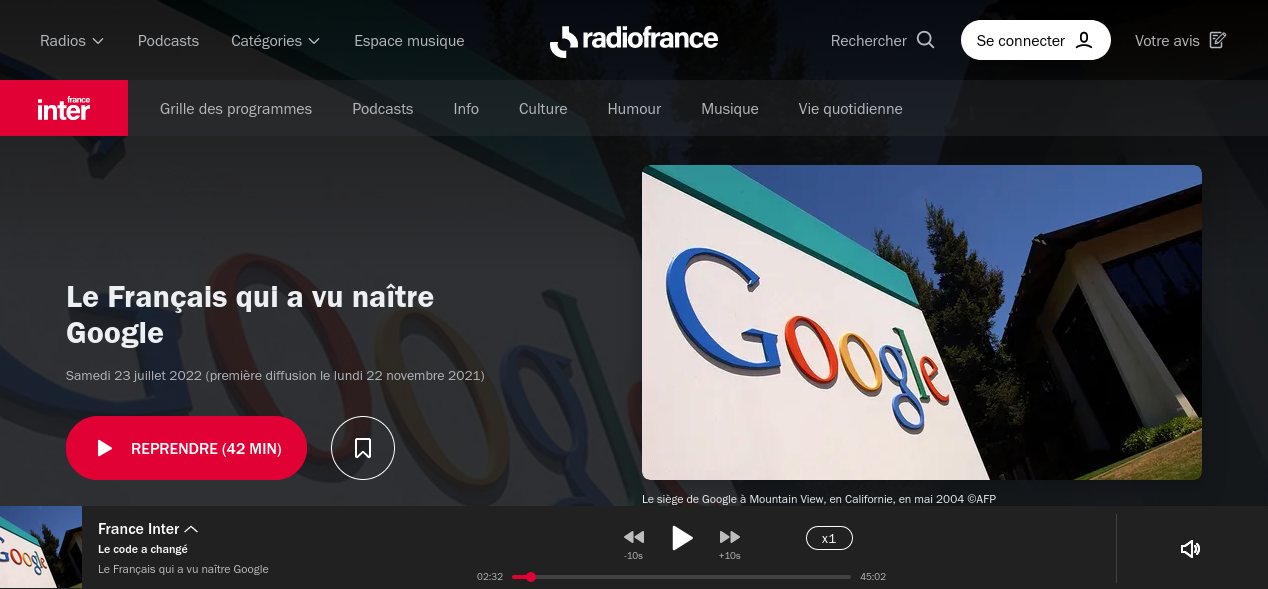Click the Se connecter button
Screen dimensions: 1268x589
(x=1036, y=40)
